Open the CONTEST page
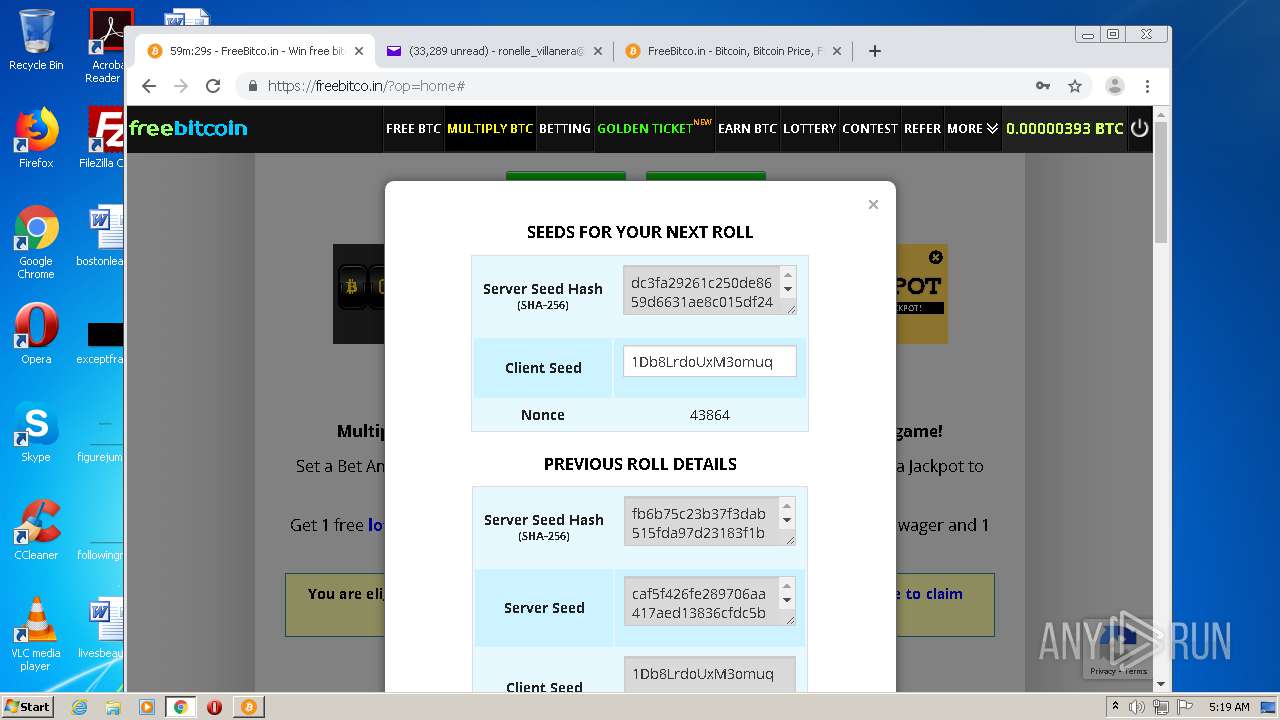Screen dimensions: 1280x720 (870, 128)
